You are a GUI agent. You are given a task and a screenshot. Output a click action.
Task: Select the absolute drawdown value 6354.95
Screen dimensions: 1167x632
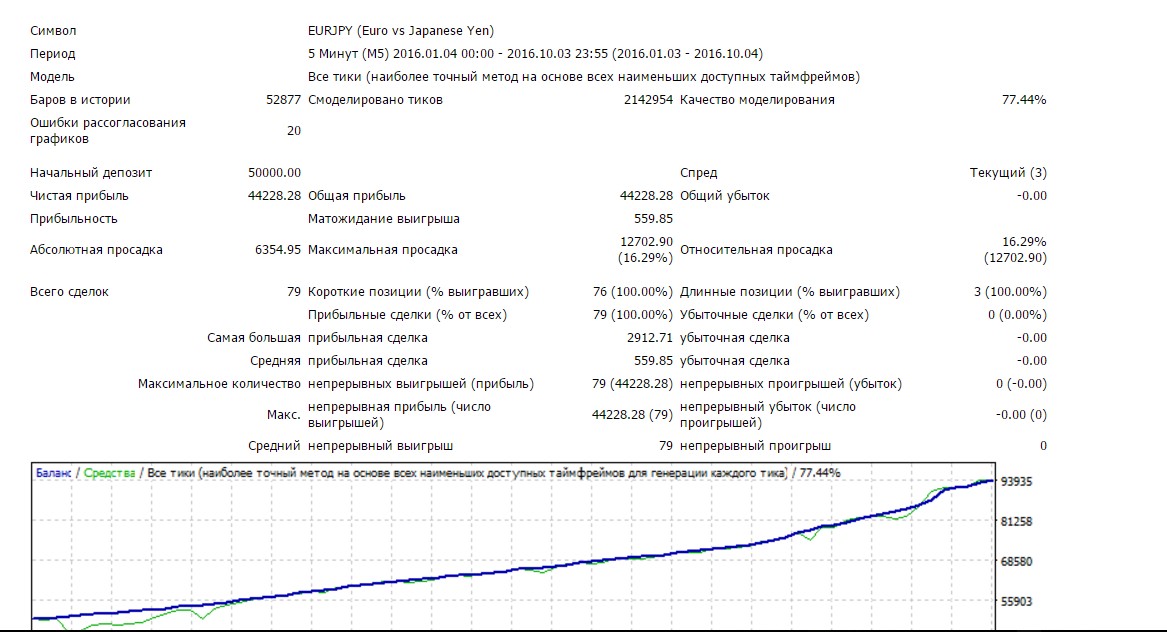[278, 250]
